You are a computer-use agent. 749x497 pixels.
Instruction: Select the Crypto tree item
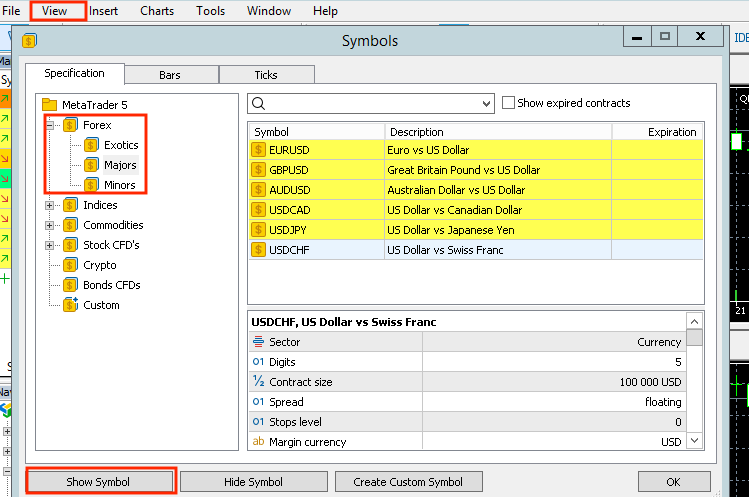(x=100, y=265)
